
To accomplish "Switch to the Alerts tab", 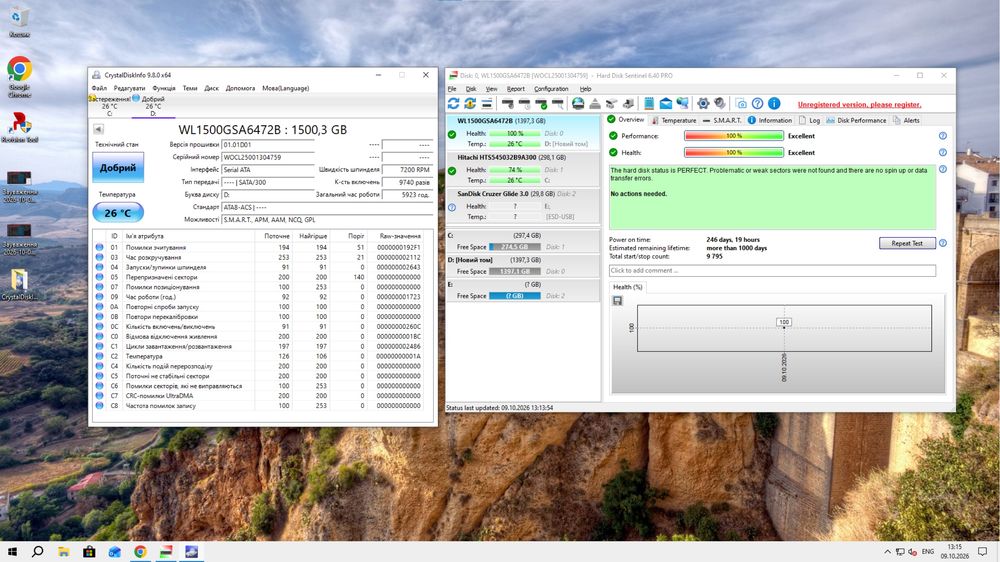I will 906,120.
